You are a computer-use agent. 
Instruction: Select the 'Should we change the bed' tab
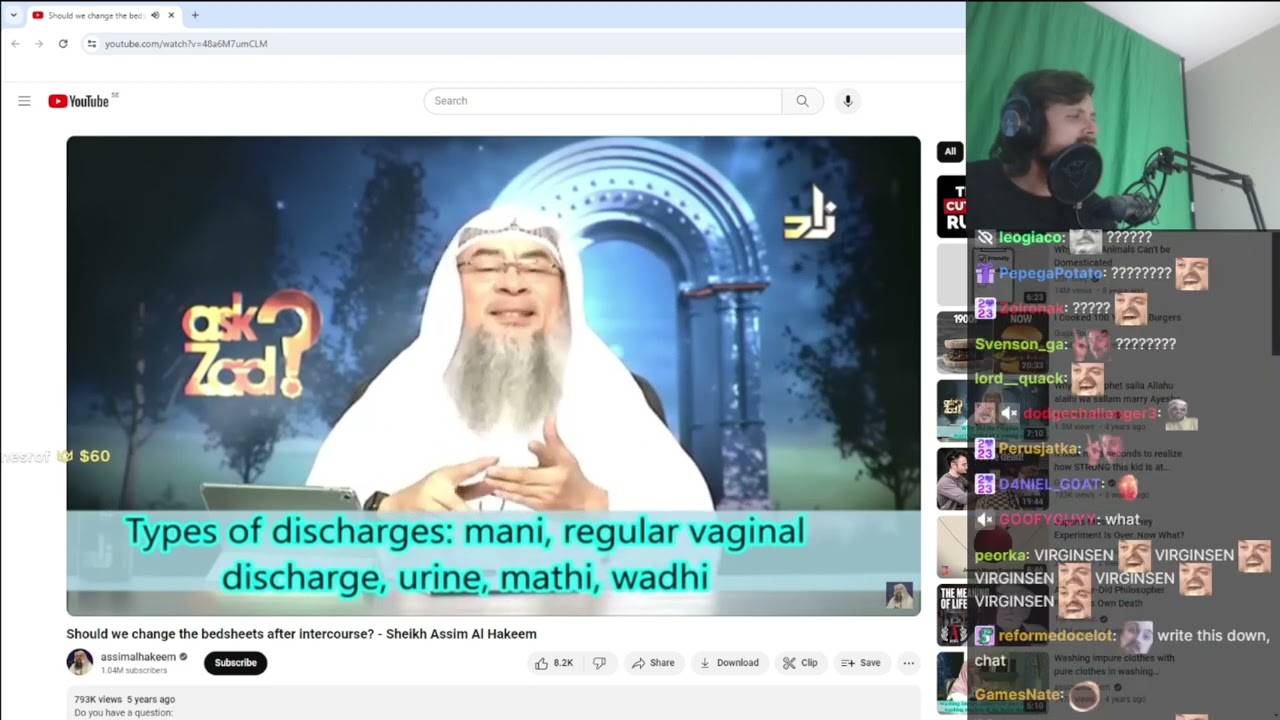[96, 15]
